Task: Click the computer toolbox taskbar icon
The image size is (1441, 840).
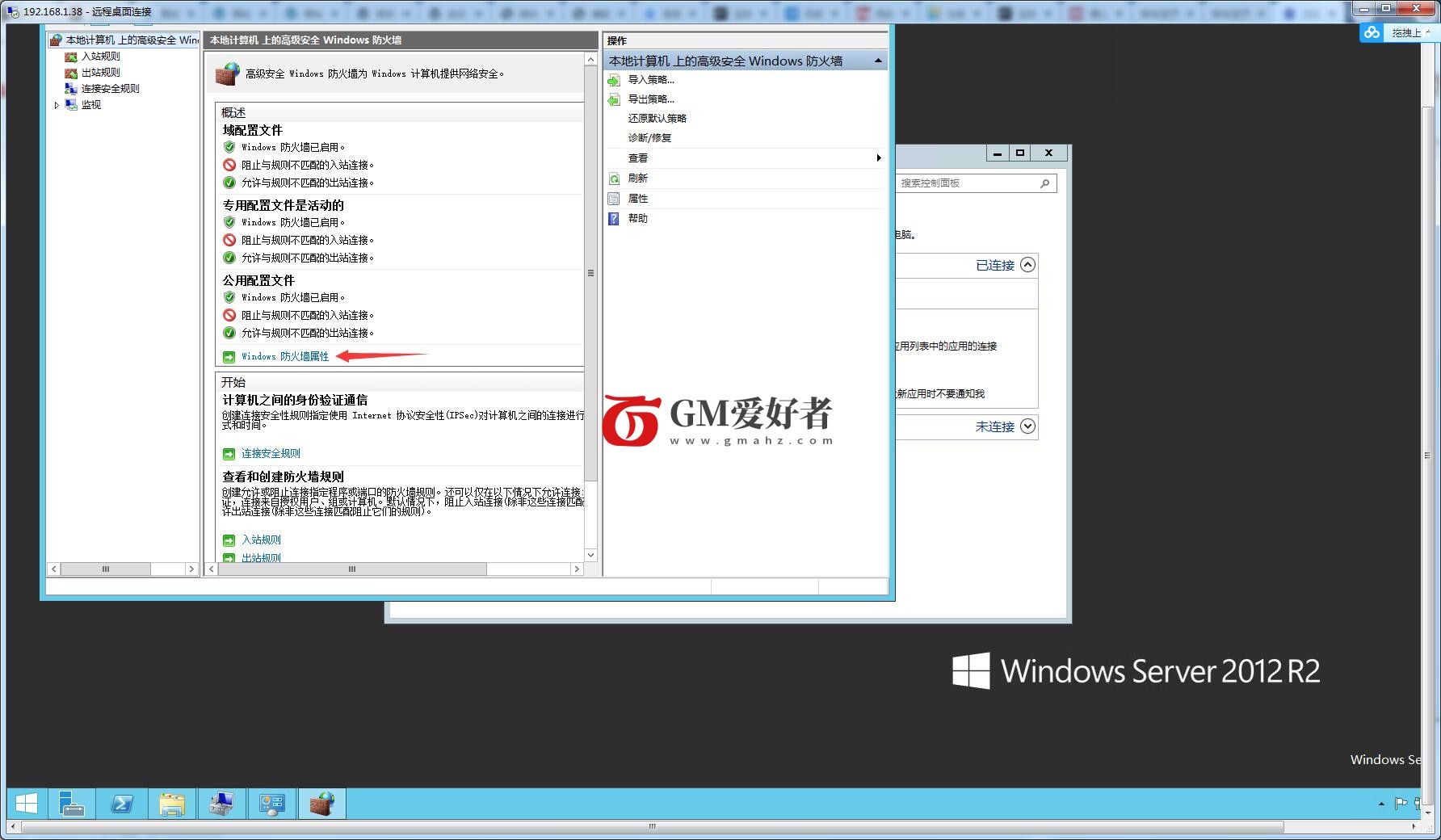Action: click(222, 804)
